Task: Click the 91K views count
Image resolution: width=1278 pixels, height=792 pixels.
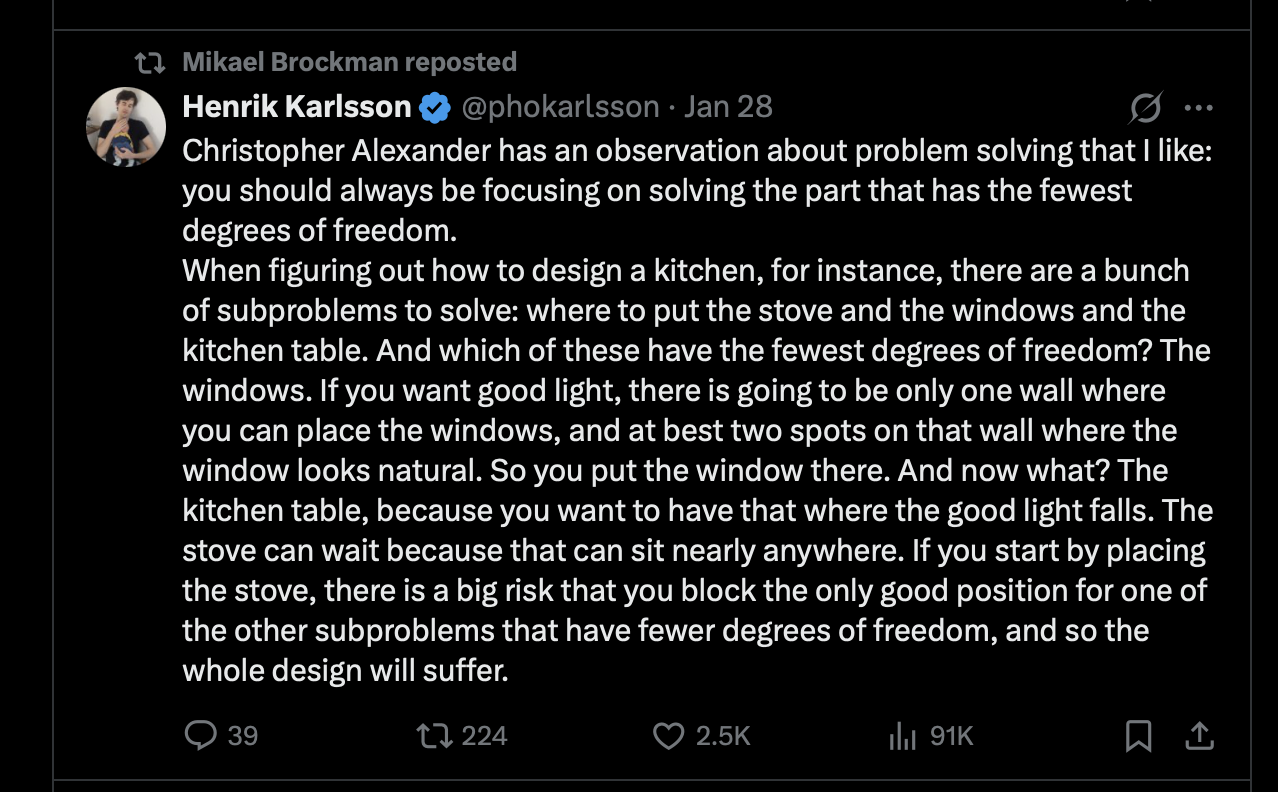Action: point(951,736)
